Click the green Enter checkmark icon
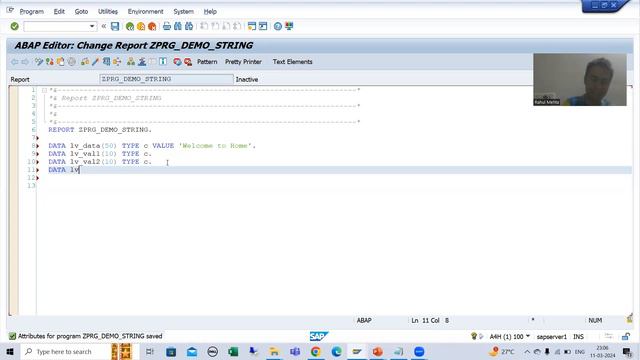The height and width of the screenshot is (360, 640). [15, 26]
